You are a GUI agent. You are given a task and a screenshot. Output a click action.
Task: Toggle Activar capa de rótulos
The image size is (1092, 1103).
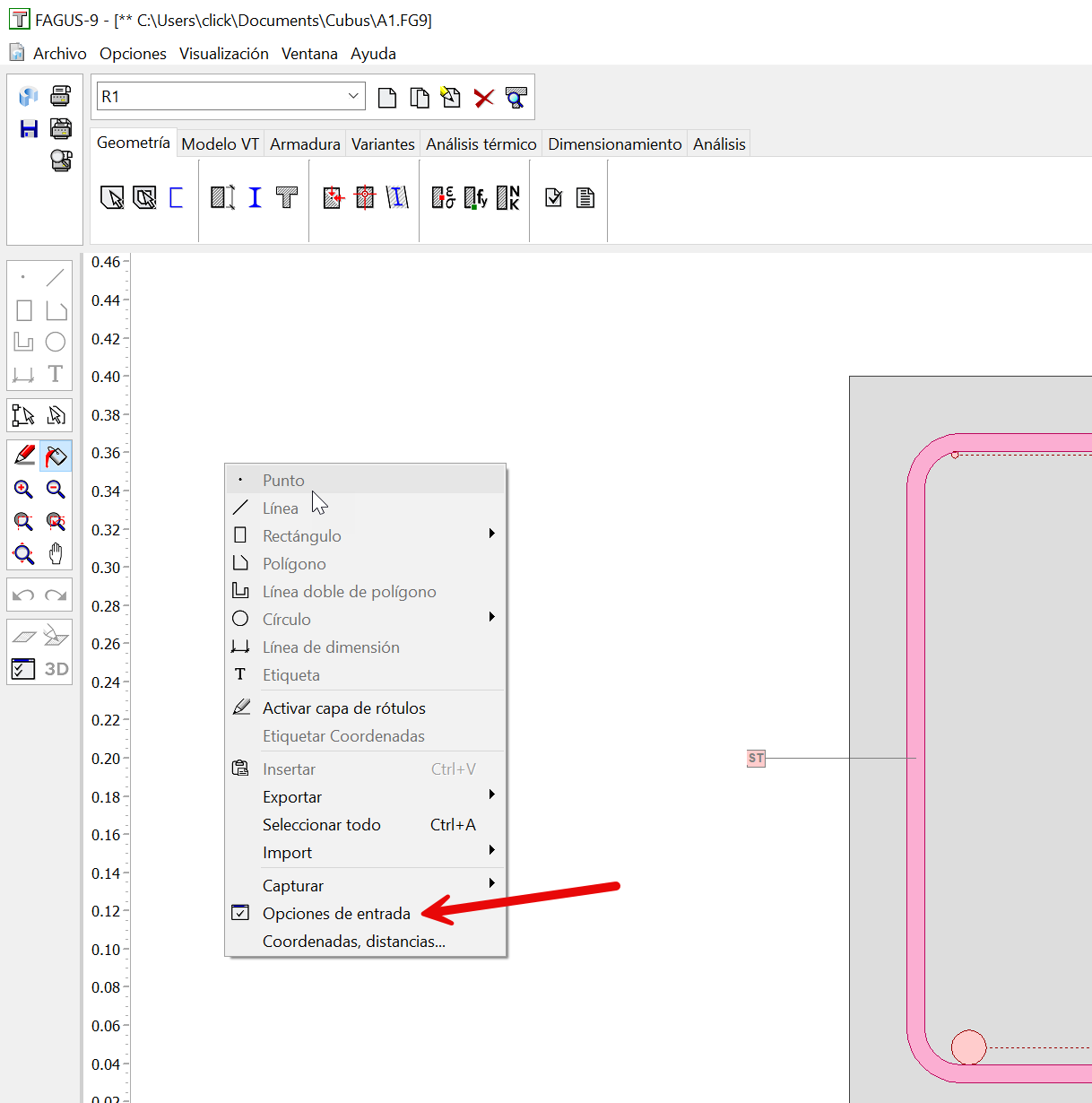tap(343, 708)
